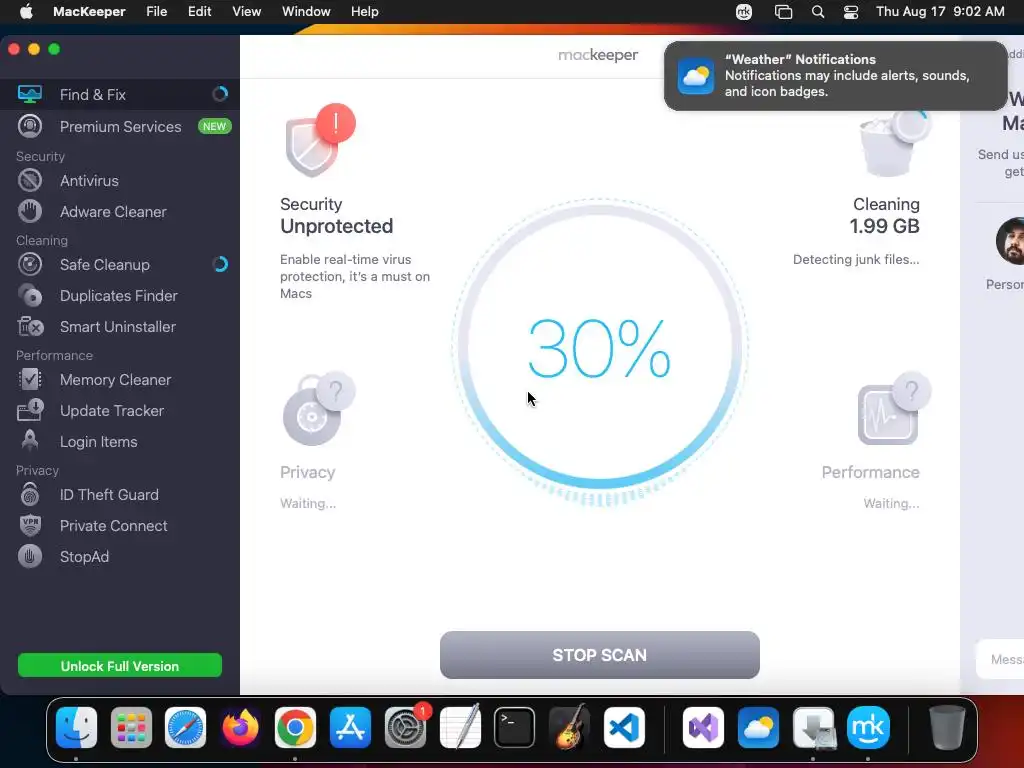This screenshot has height=768, width=1024.
Task: Click the Smart Uninstaller trash icon
Action: tap(30, 327)
